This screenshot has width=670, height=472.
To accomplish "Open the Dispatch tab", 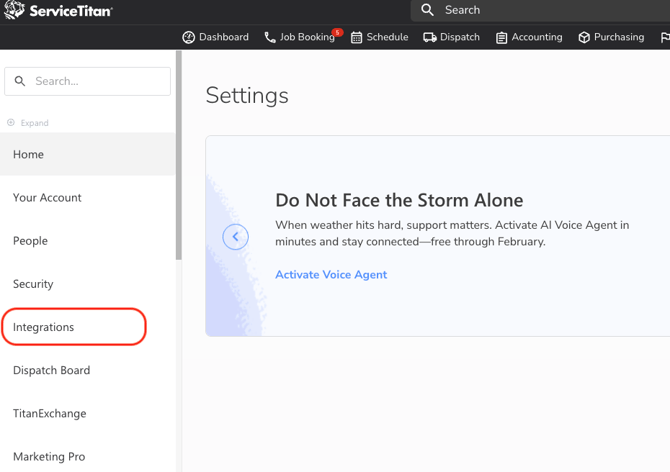I will tap(451, 37).
